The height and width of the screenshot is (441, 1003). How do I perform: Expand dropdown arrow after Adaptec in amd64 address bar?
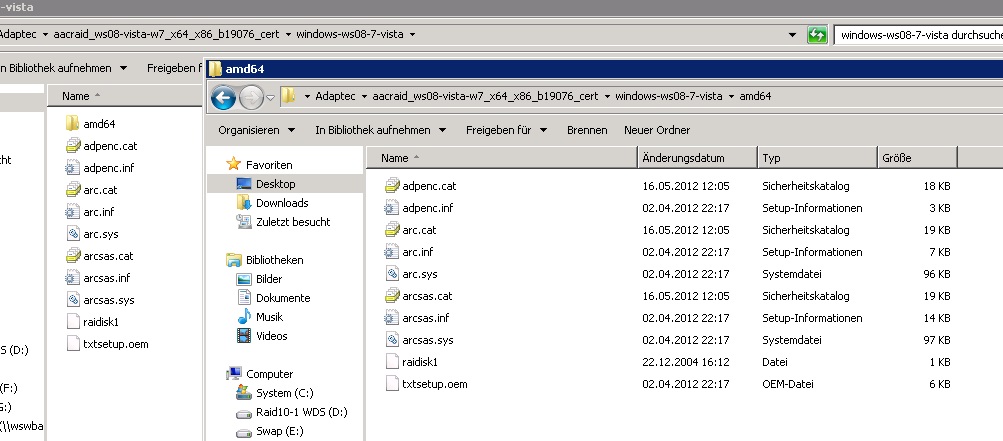click(x=364, y=97)
